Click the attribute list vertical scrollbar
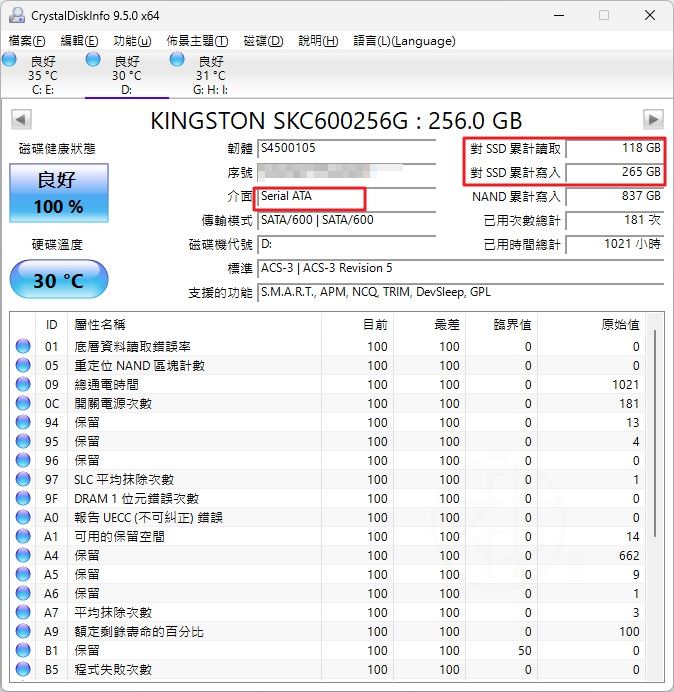 coord(655,432)
